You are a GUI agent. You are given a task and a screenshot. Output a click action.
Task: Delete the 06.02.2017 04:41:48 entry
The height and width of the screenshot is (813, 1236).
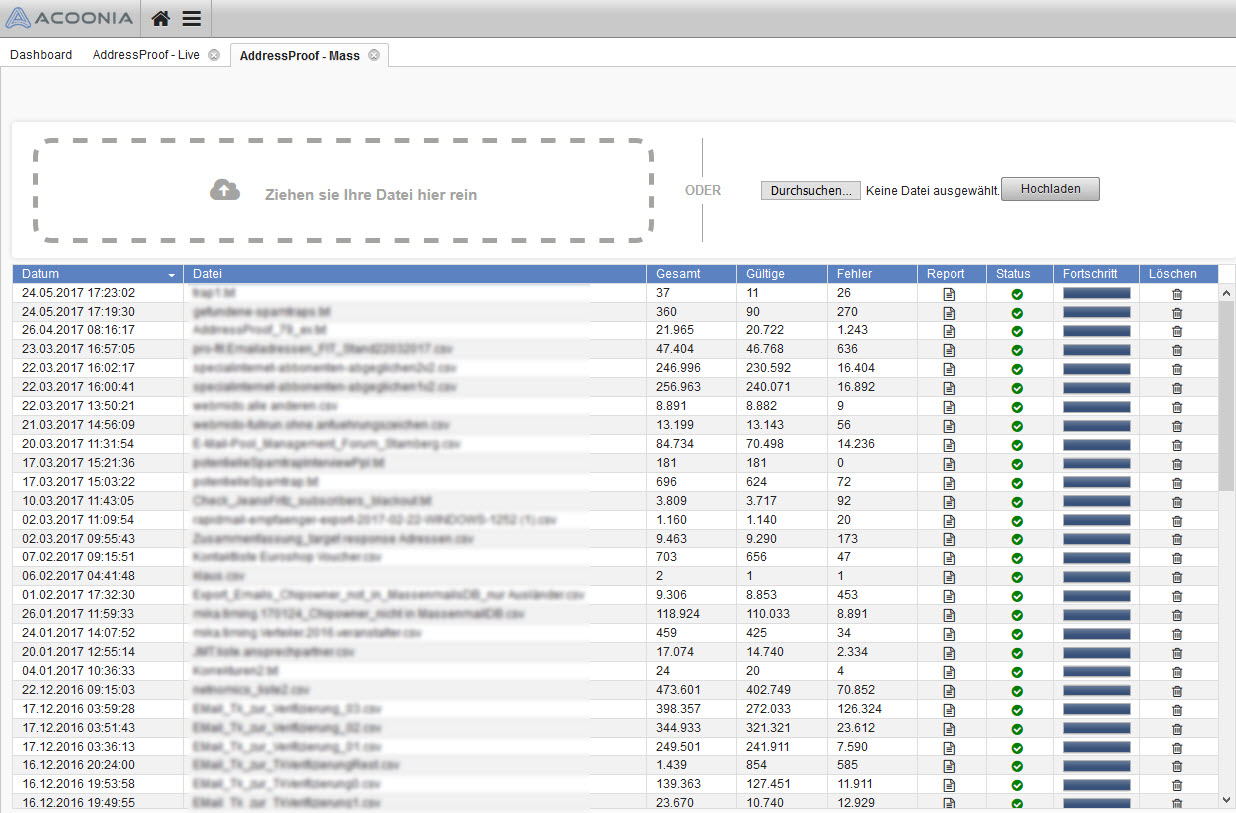(x=1177, y=577)
